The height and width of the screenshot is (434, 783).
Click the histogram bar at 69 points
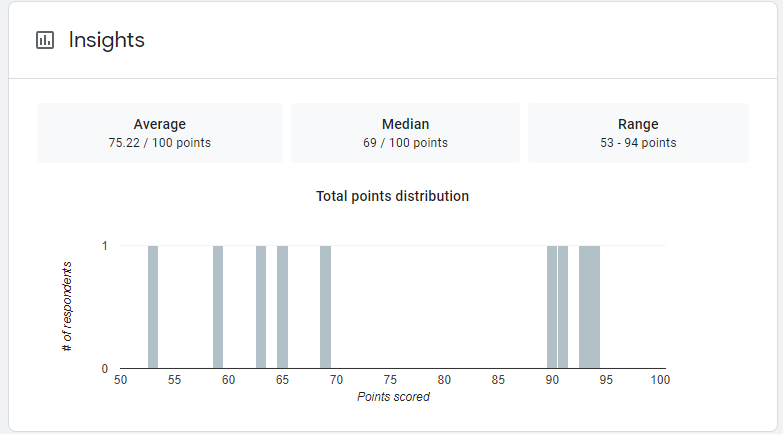(x=325, y=307)
